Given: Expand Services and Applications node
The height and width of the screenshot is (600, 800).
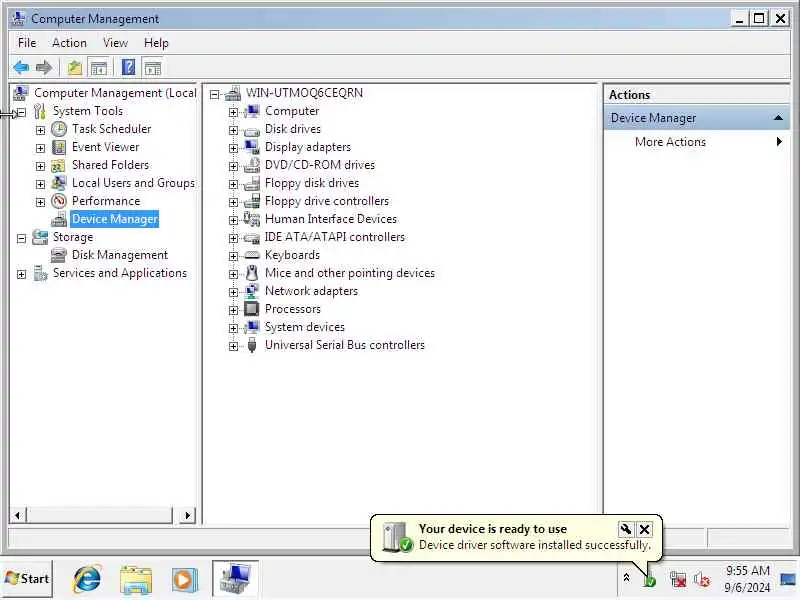Looking at the screenshot, I should tap(21, 274).
